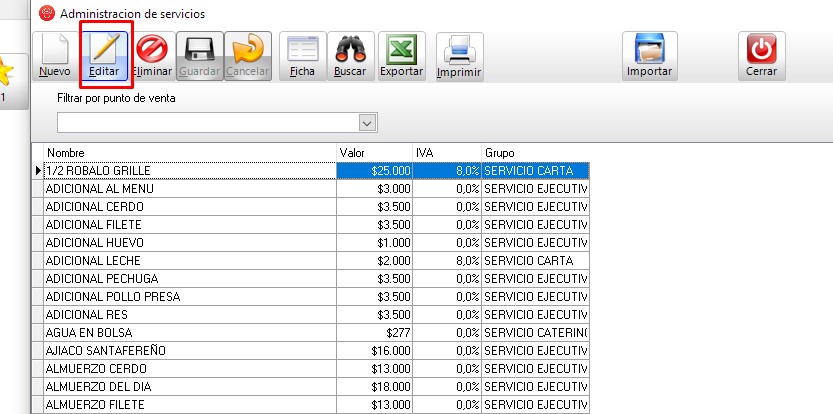Select the AGUA EN BOLSA service row
The image size is (833, 414).
190,332
